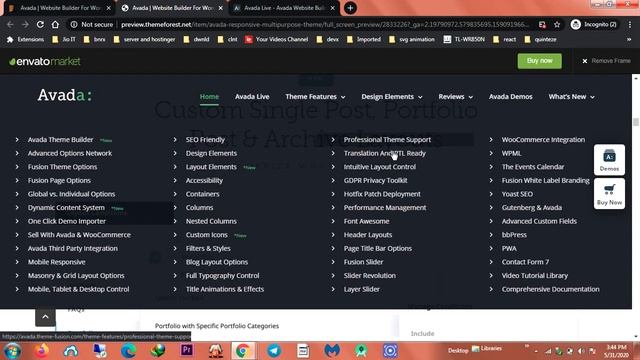
Task: Click the green Buy now button
Action: 540,61
